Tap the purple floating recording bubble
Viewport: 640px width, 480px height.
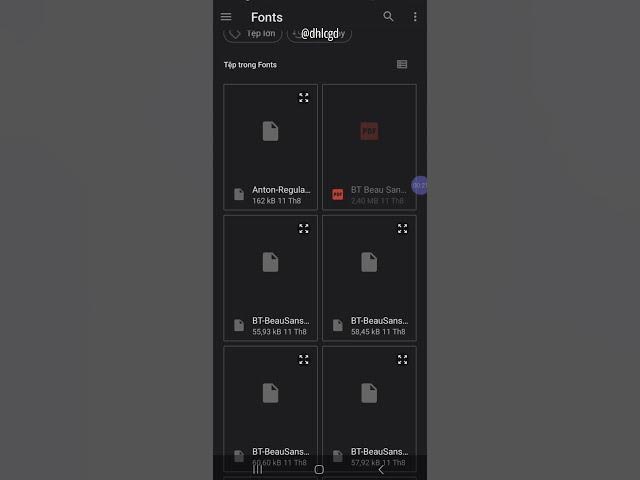point(419,186)
